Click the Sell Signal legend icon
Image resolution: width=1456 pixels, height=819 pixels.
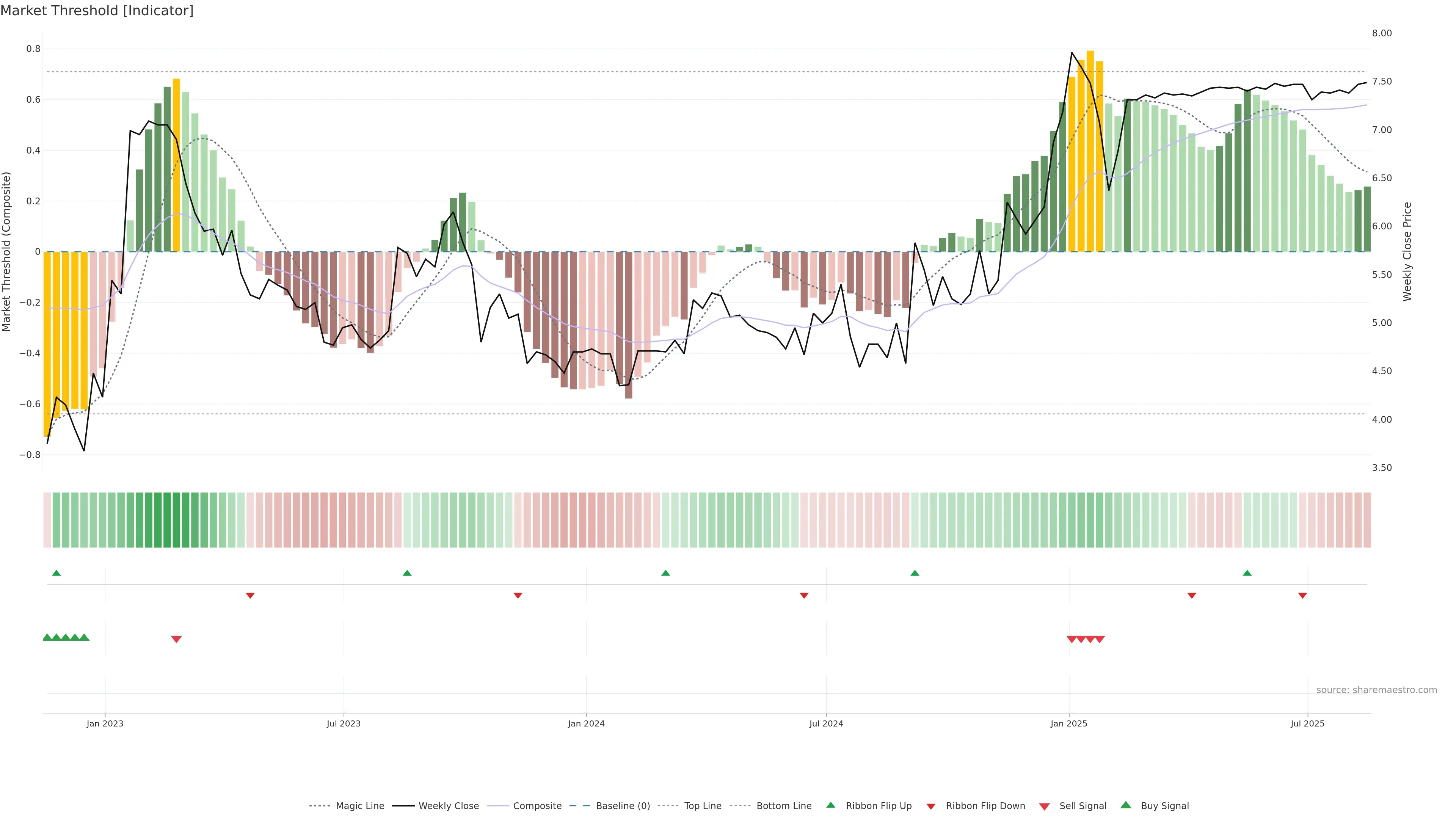click(1045, 806)
